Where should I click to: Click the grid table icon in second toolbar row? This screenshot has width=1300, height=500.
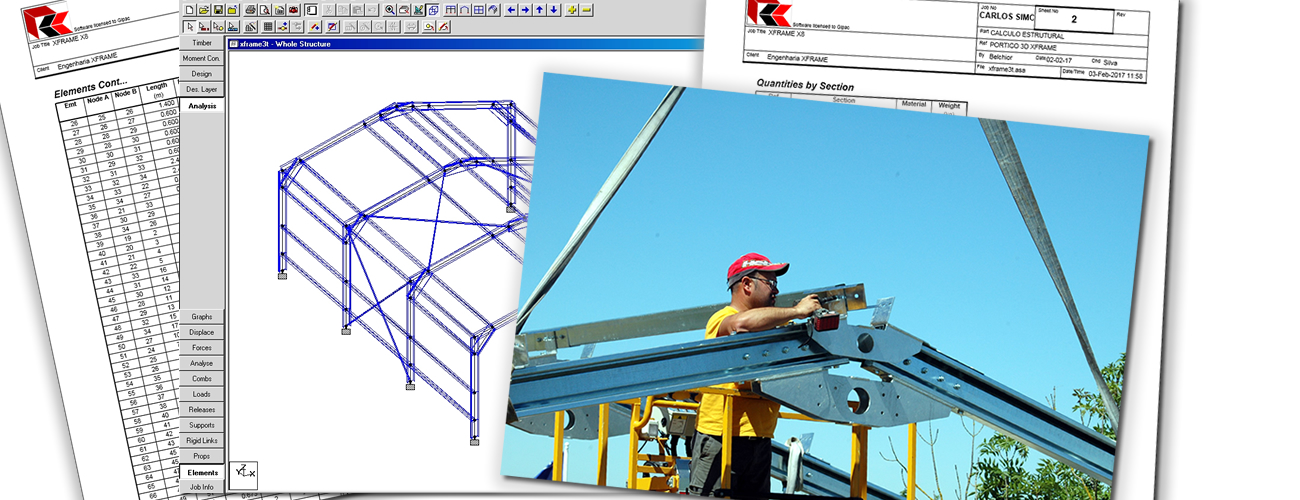tap(268, 27)
